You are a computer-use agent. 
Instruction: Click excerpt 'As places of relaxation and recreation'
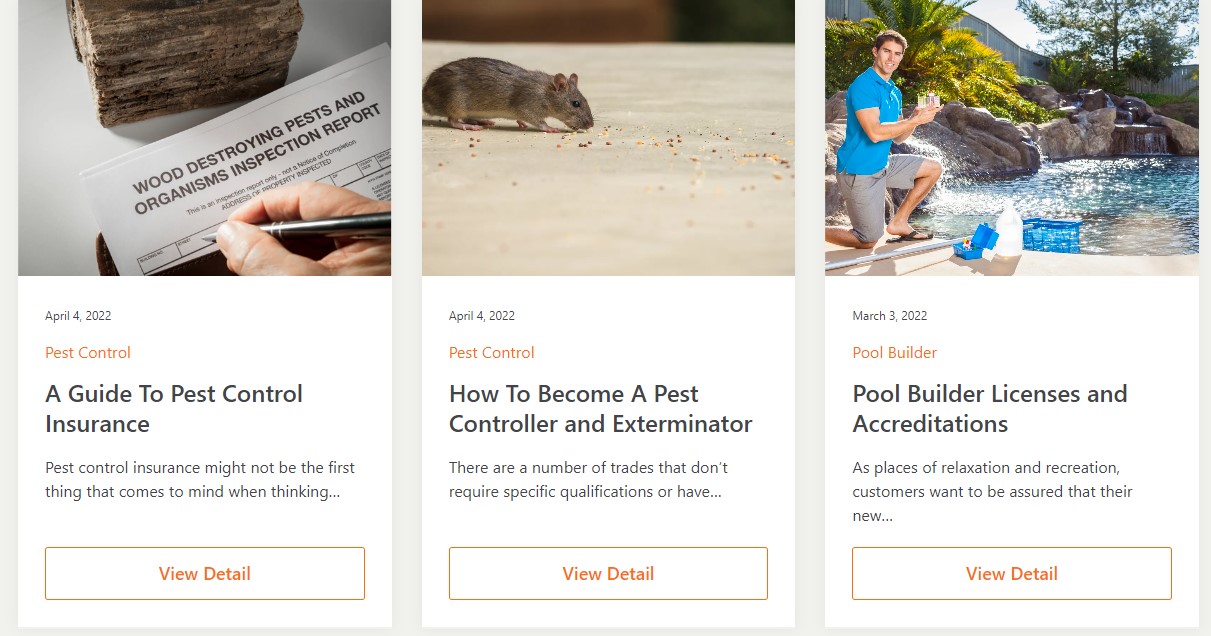point(992,492)
